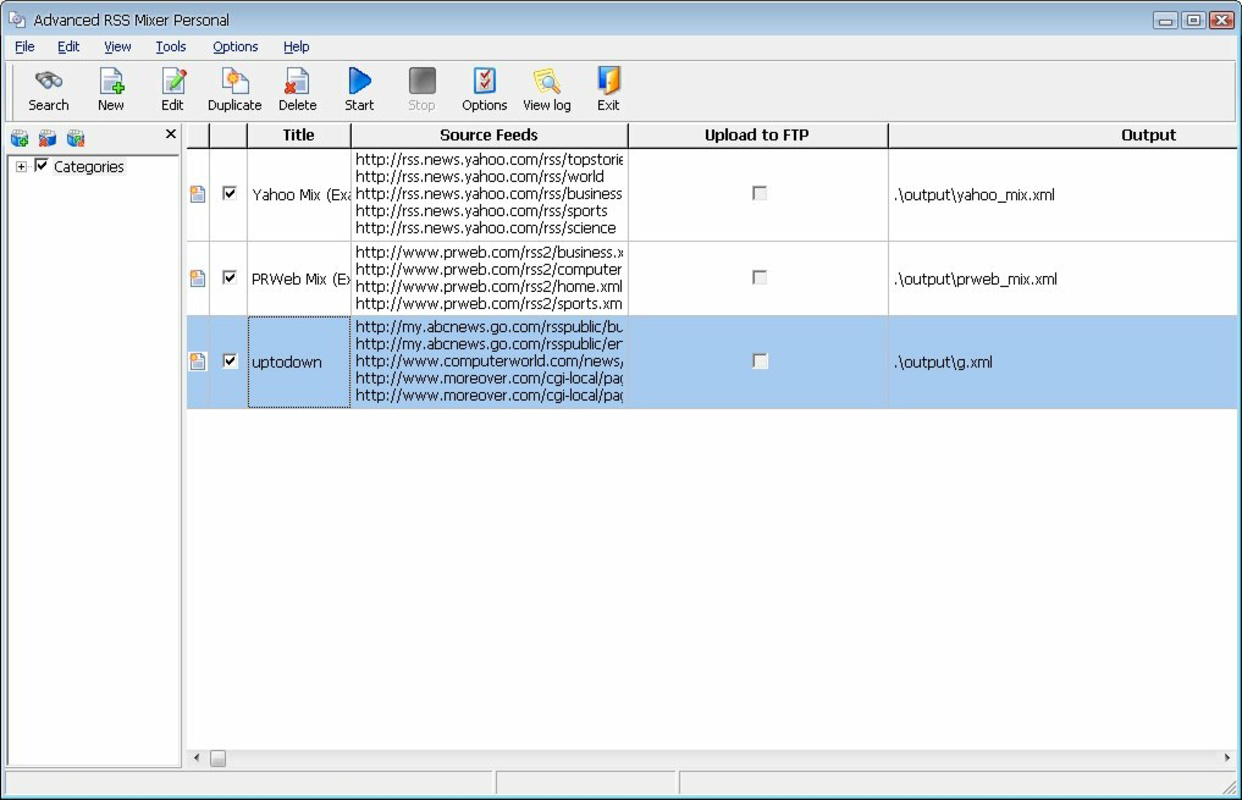Select the uptodown title cell
The height and width of the screenshot is (800, 1242).
click(299, 362)
